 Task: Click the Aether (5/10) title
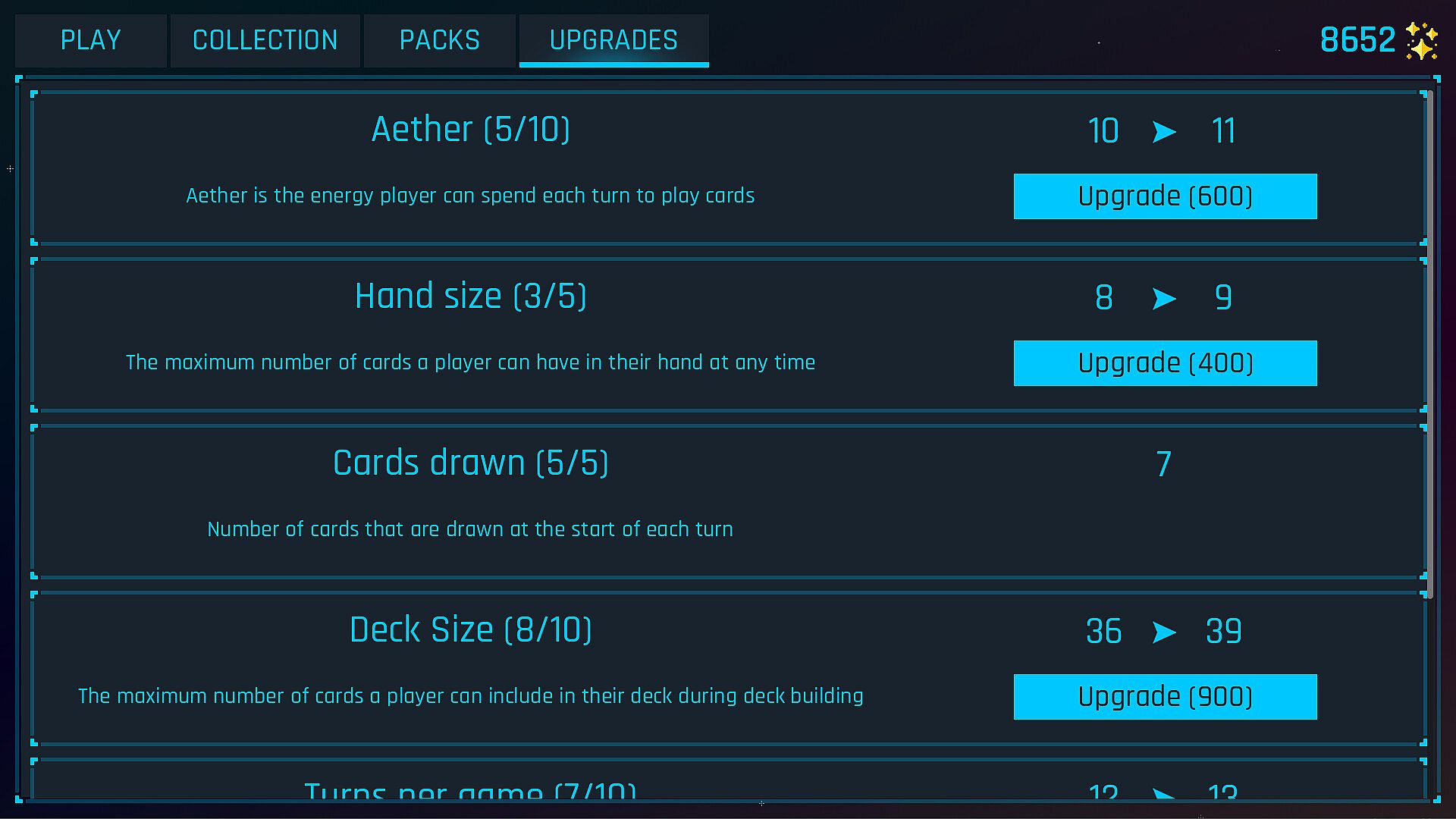[x=470, y=130]
